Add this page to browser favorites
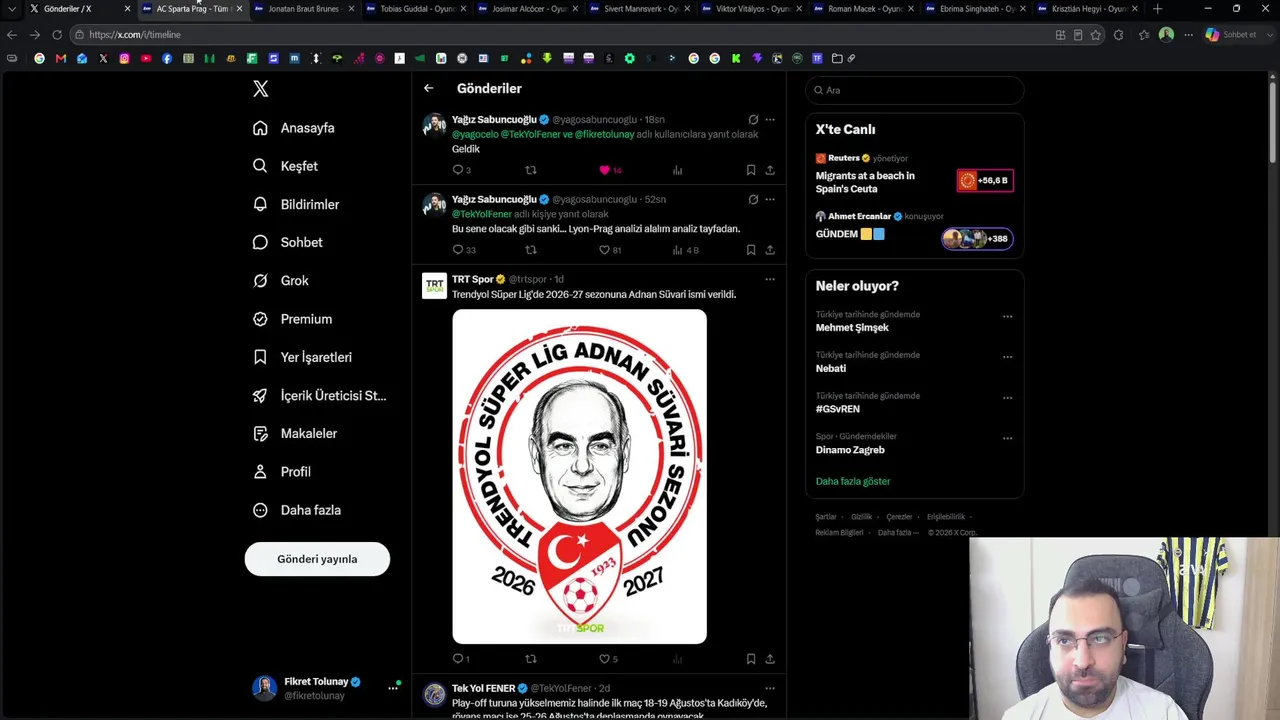1280x720 pixels. coord(1096,35)
